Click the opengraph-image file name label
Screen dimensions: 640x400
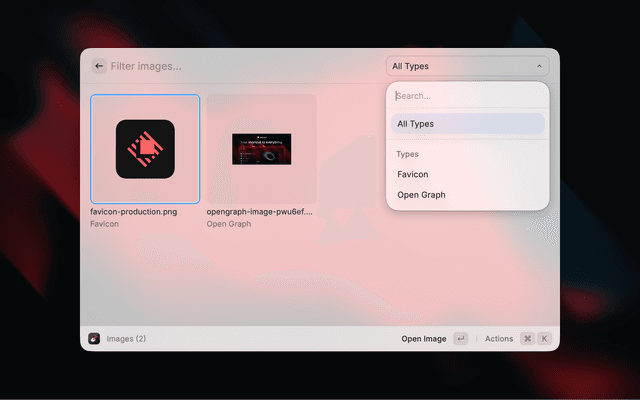click(x=259, y=212)
